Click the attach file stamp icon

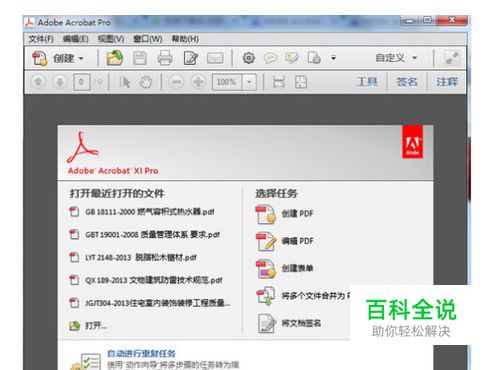tap(314, 58)
